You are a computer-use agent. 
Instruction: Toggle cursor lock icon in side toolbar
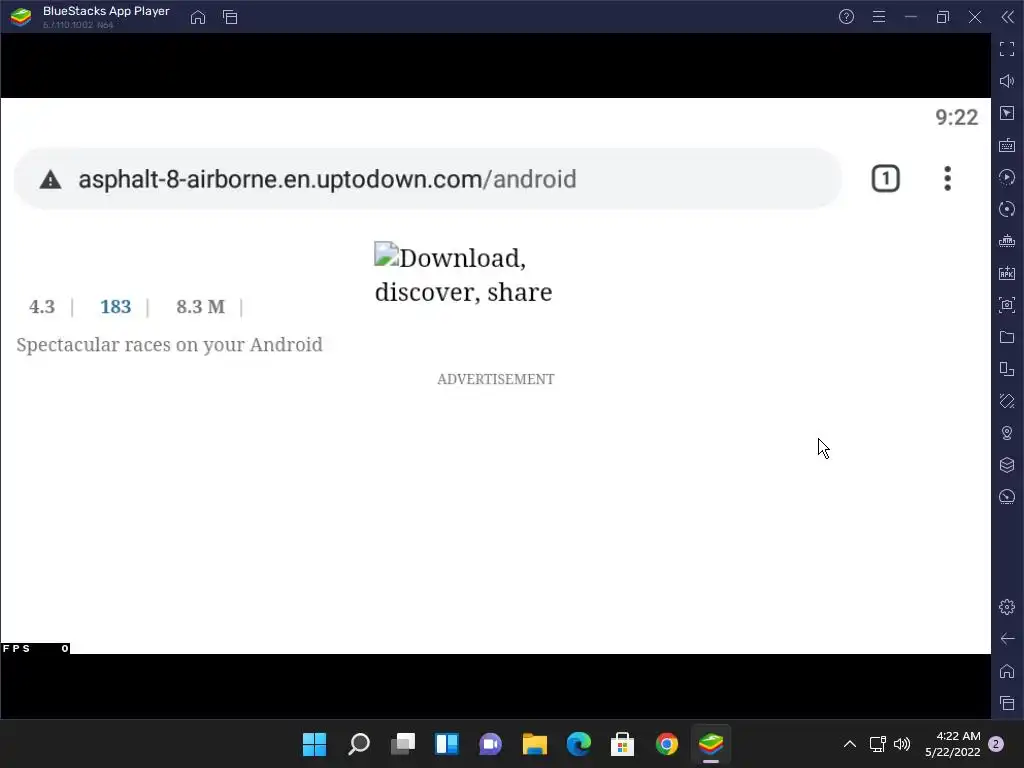click(x=1007, y=113)
